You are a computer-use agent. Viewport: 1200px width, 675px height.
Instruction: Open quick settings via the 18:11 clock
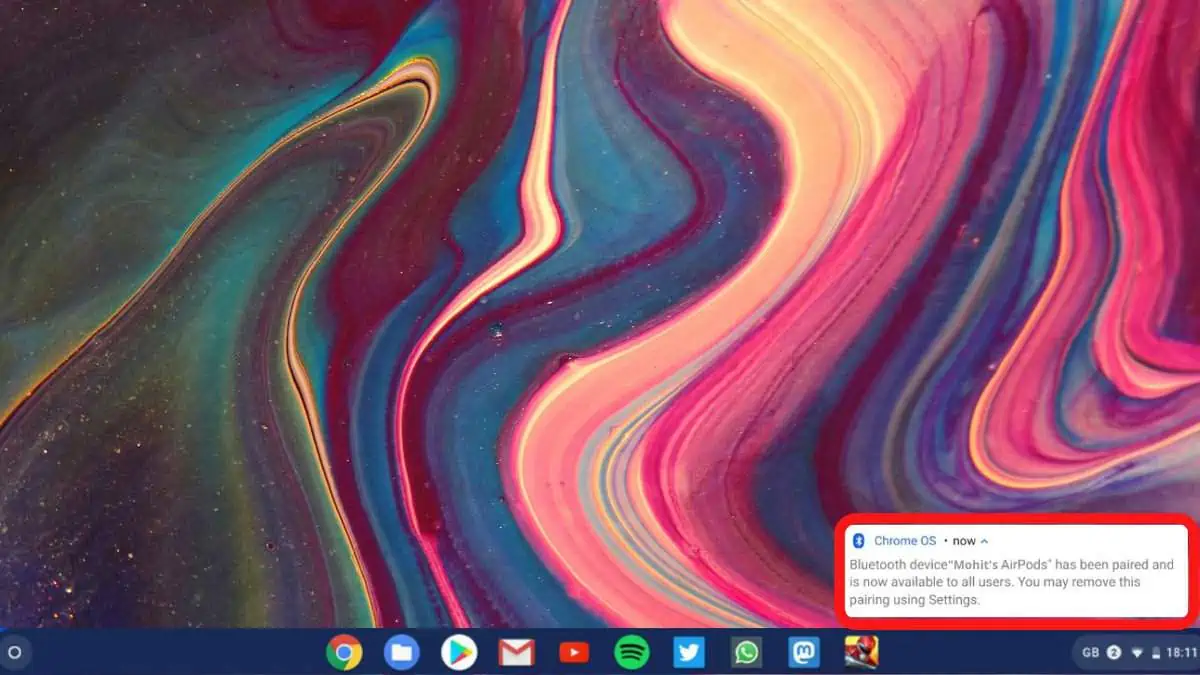[1181, 653]
